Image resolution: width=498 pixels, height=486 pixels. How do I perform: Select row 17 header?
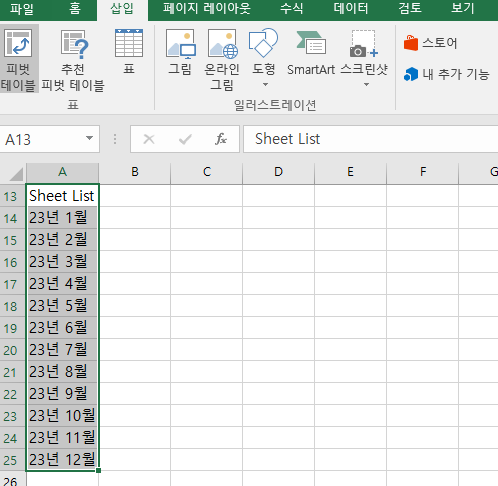12,284
